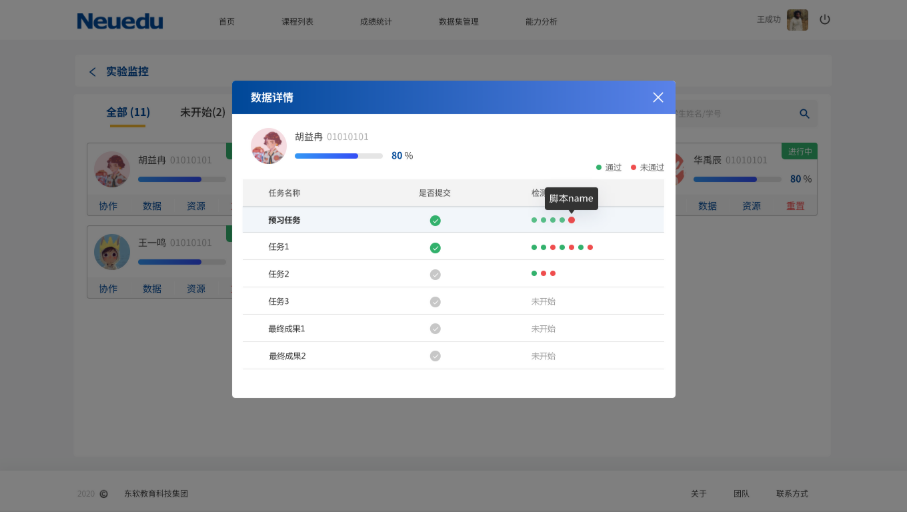Go to 能力分析 in the top navigation
Screen dimensions: 907x512
coord(541,21)
